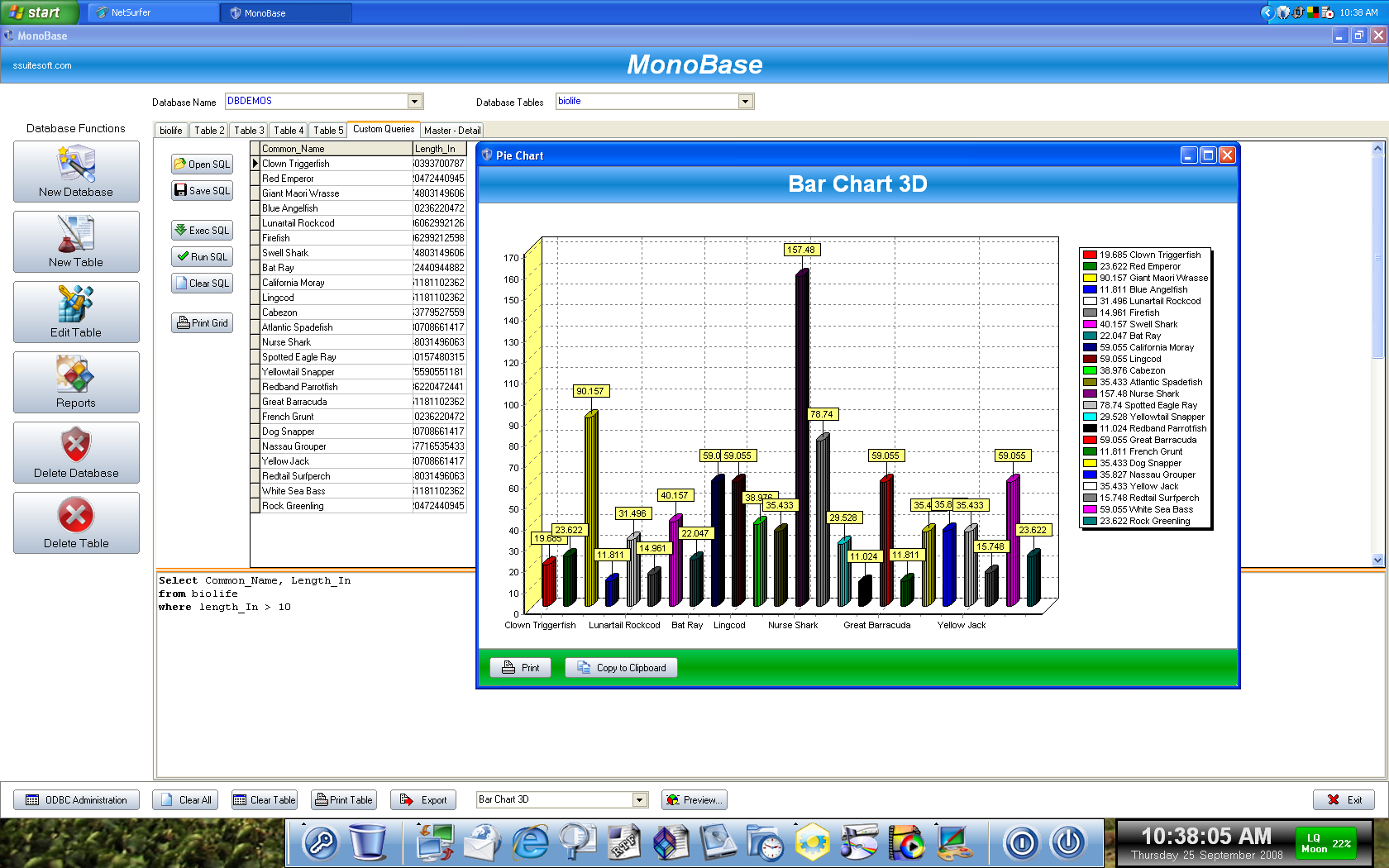Execute the query with Exec SQL
Viewport: 1389px width, 868px height.
click(202, 231)
